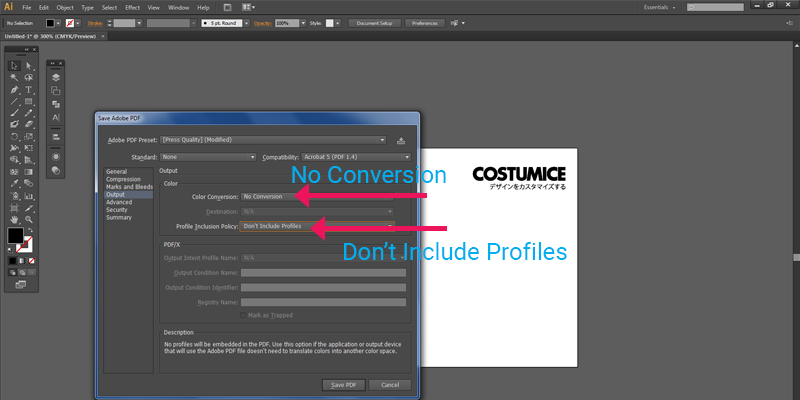Choose the Free Transform tool
Image resolution: width=800 pixels, height=400 pixels.
coord(29,148)
